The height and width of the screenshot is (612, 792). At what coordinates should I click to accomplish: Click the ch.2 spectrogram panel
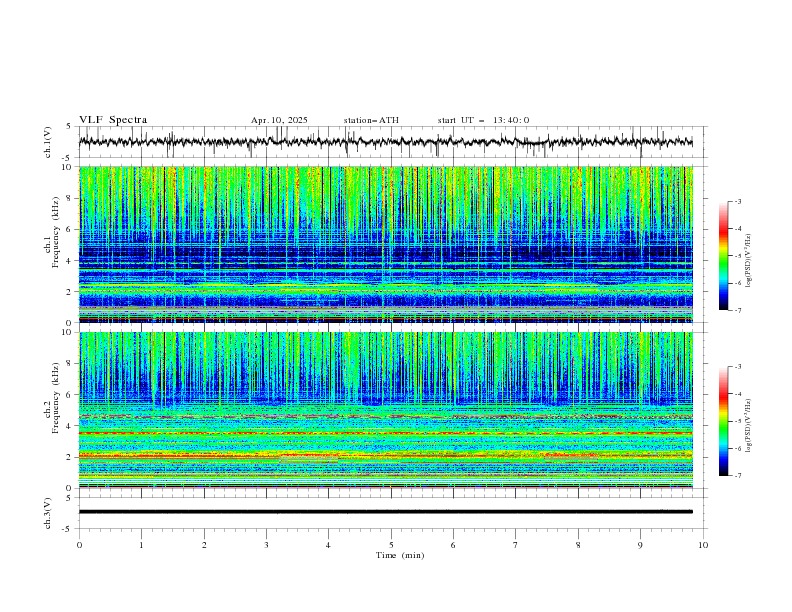tap(386, 410)
